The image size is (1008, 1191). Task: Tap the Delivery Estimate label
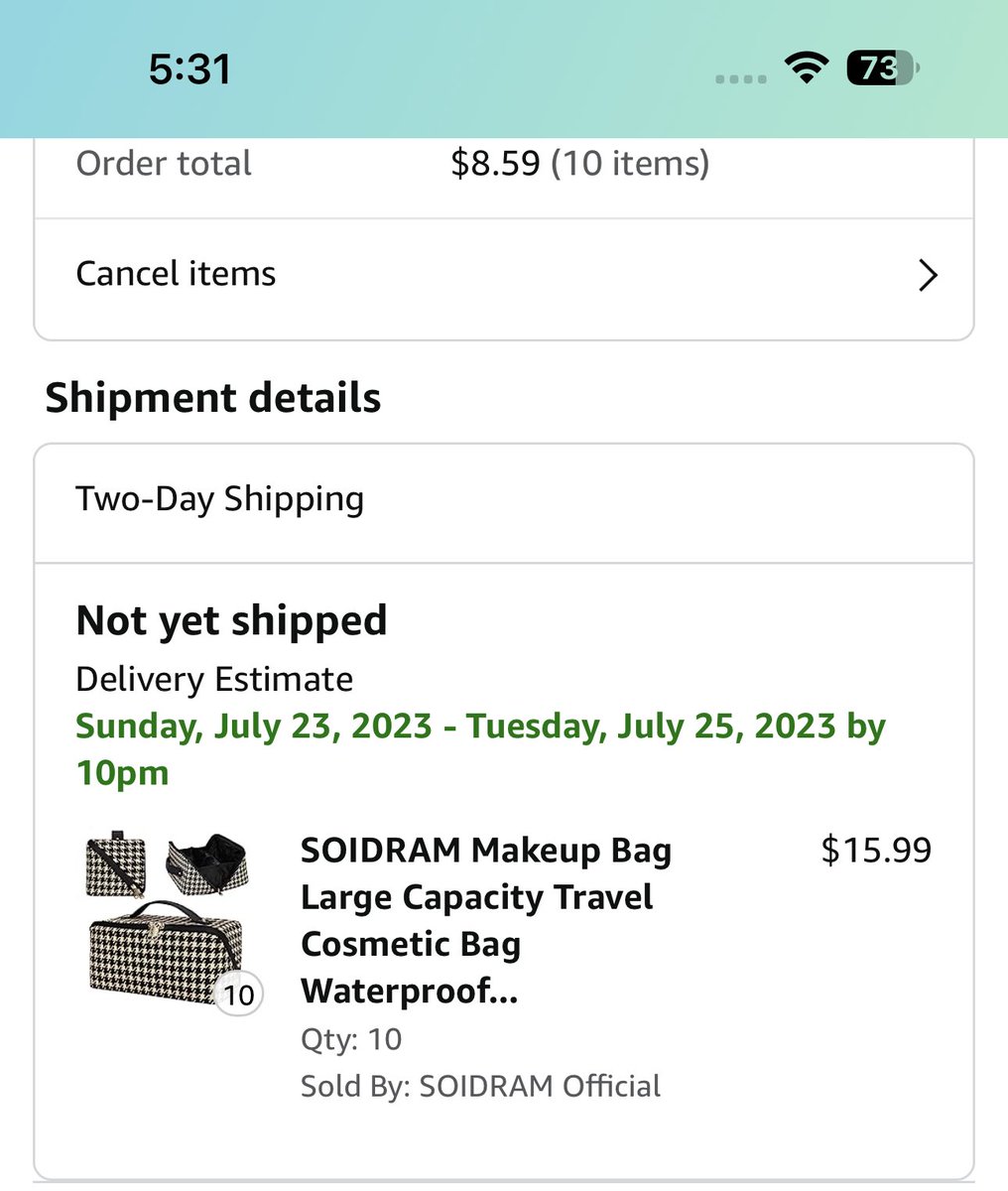(214, 680)
